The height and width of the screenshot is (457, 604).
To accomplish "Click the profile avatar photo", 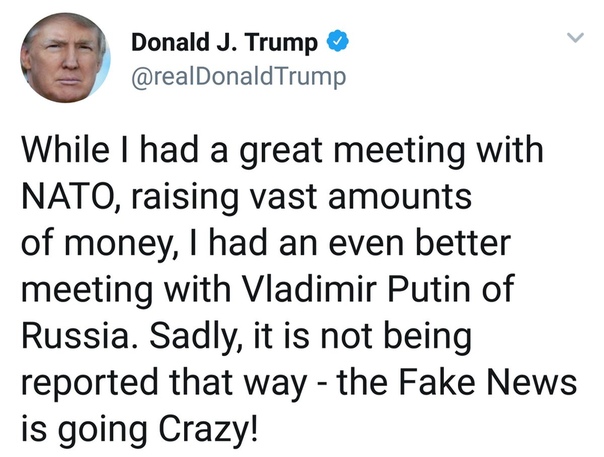I will [x=62, y=59].
